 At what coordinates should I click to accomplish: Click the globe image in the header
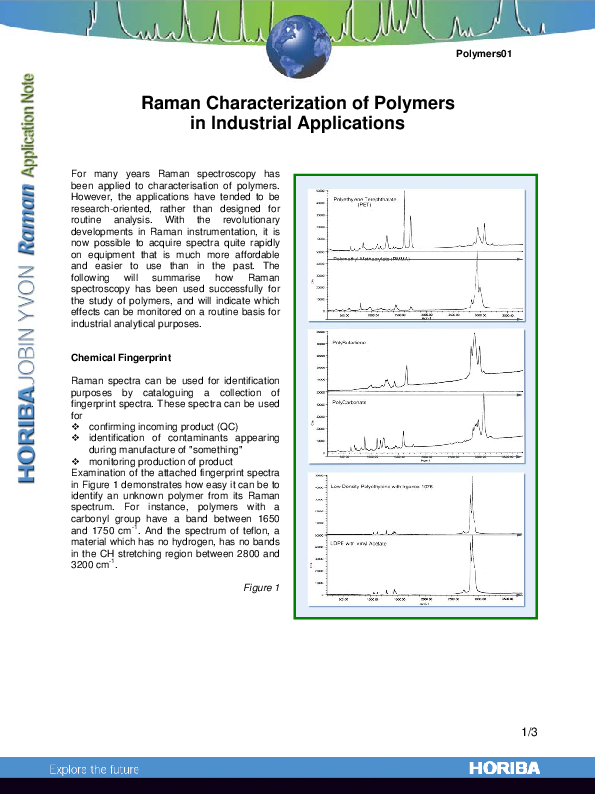click(x=299, y=46)
